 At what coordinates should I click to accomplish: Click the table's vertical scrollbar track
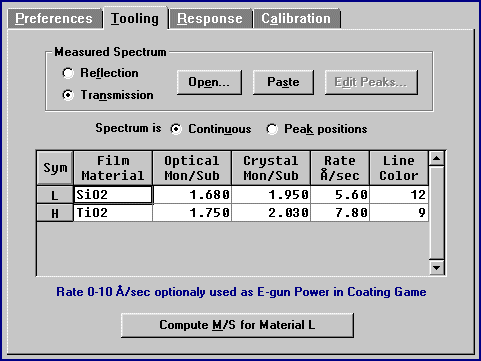(436, 213)
